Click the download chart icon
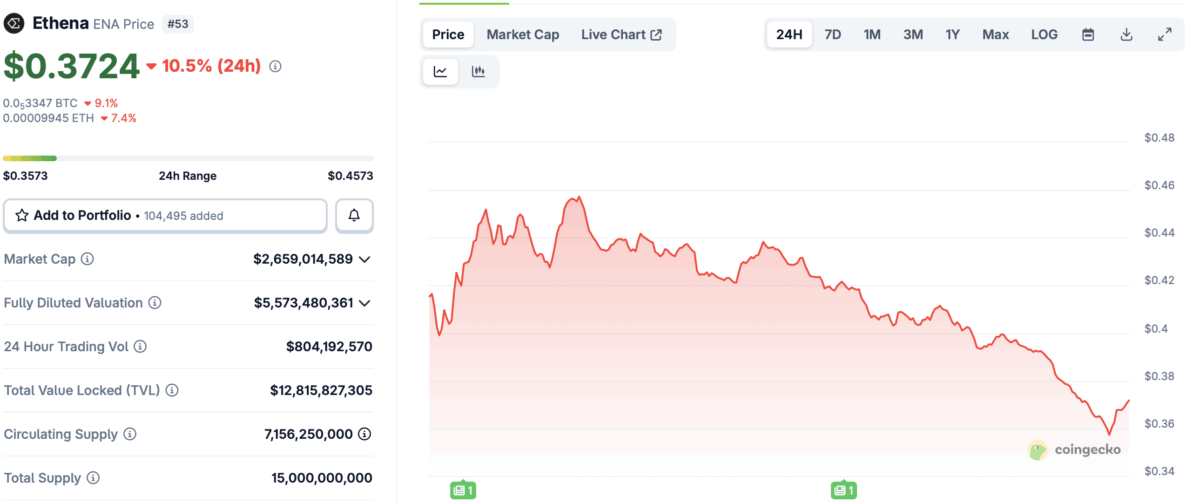 pyautogui.click(x=1126, y=35)
